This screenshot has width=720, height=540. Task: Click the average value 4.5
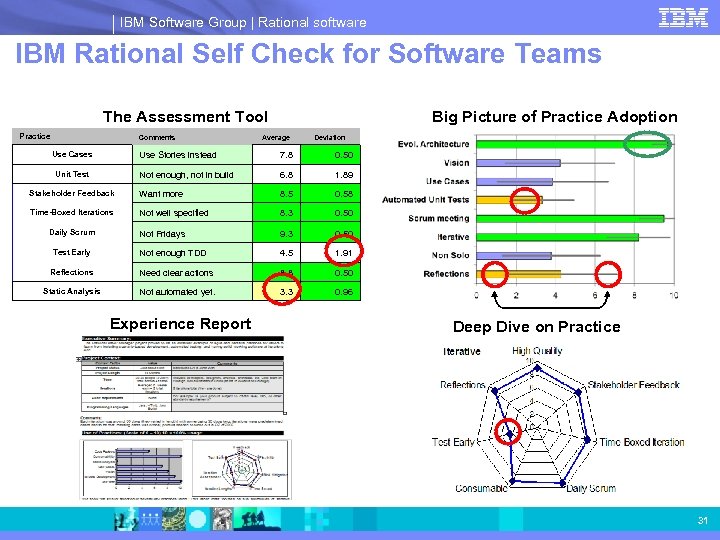point(286,253)
